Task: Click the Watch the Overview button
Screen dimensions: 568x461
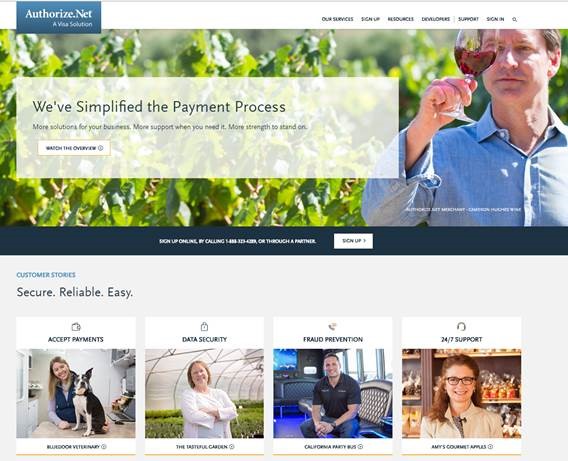Action: point(74,148)
